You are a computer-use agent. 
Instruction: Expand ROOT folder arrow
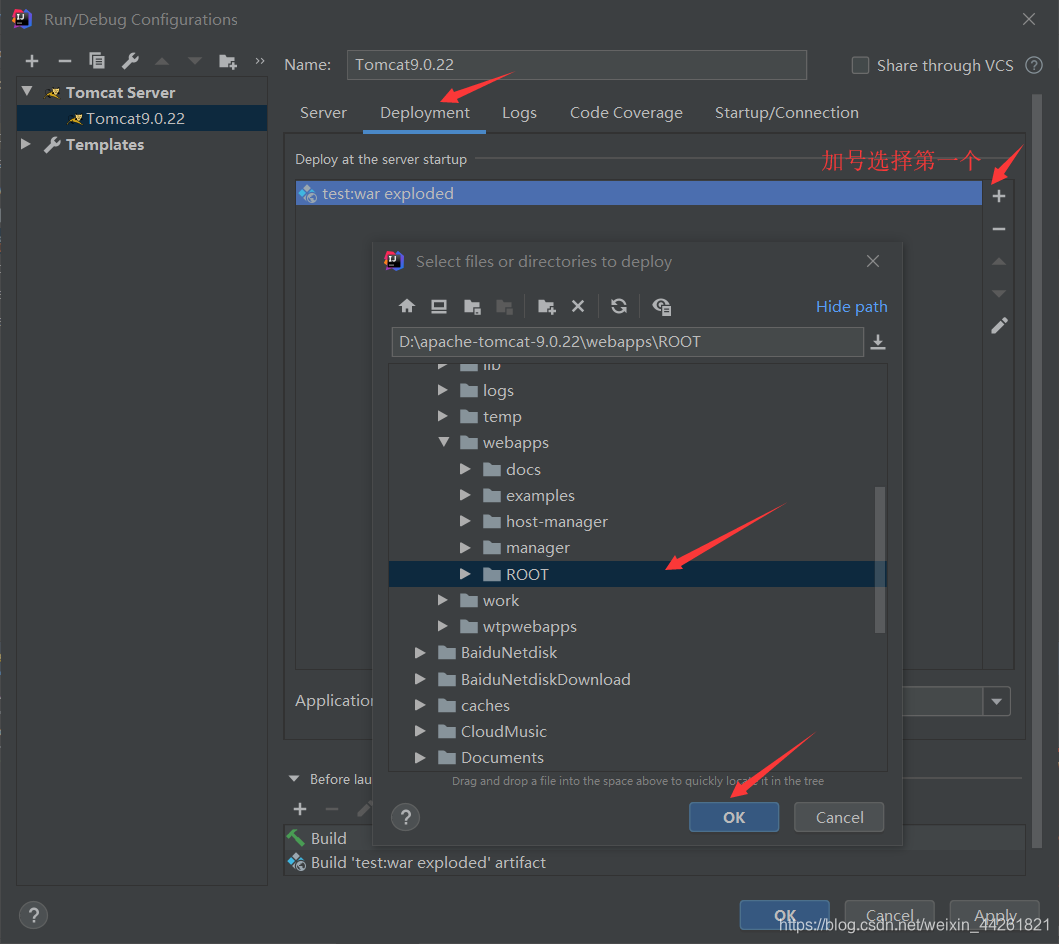[465, 574]
